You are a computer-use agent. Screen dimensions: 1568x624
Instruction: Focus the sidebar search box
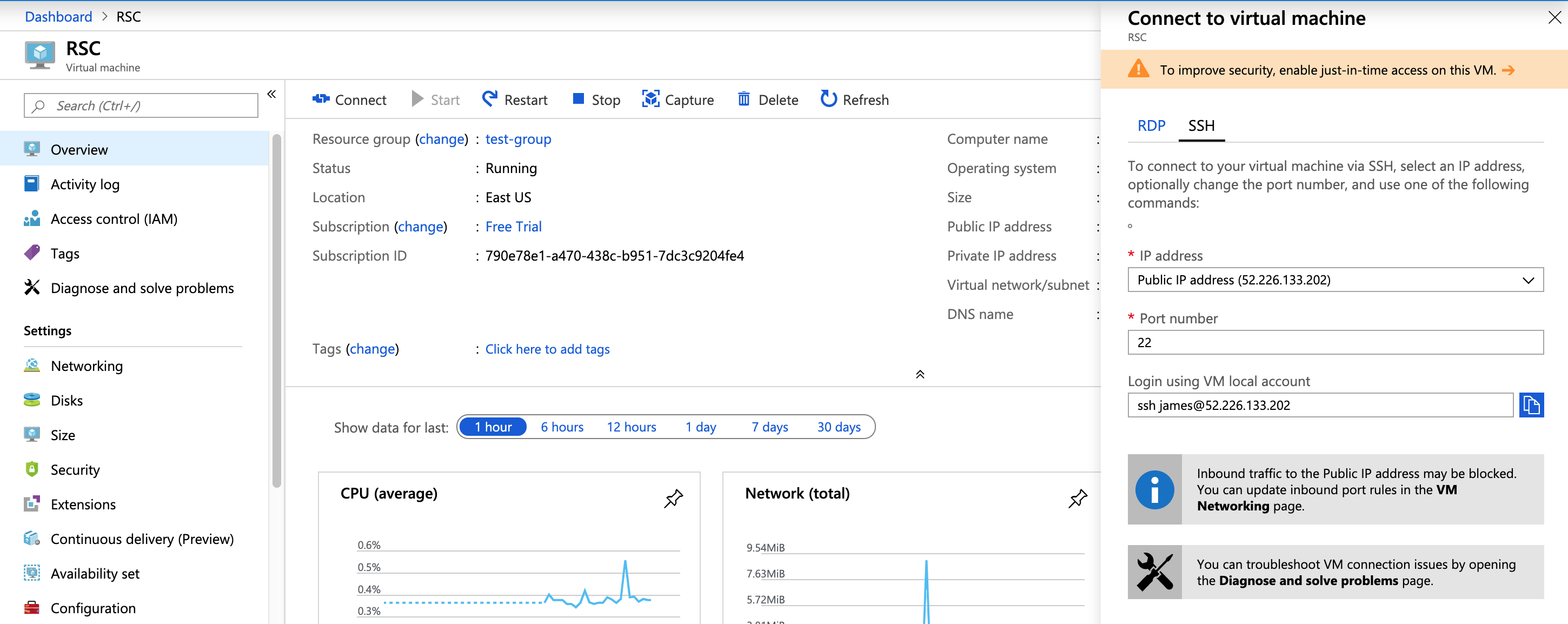tap(141, 106)
